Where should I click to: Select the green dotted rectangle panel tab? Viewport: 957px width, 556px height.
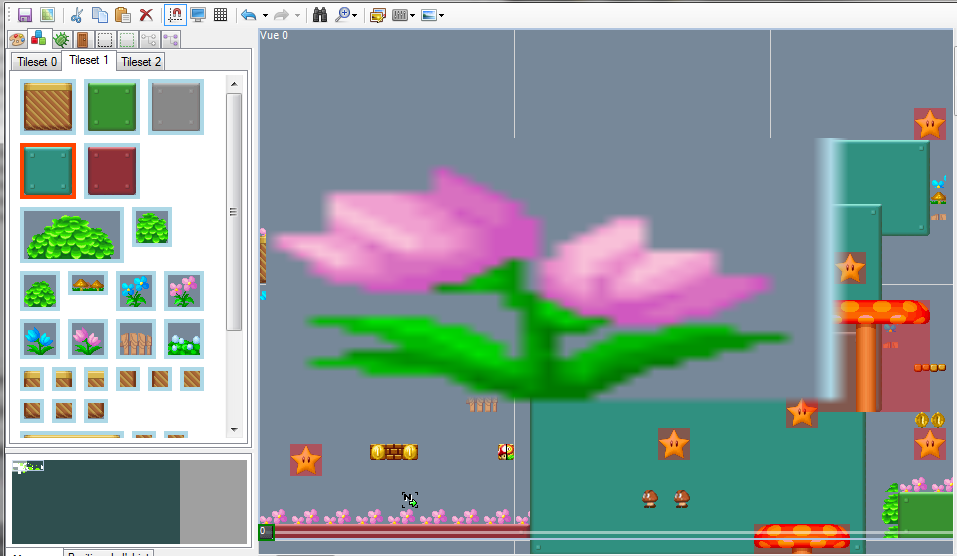click(127, 40)
